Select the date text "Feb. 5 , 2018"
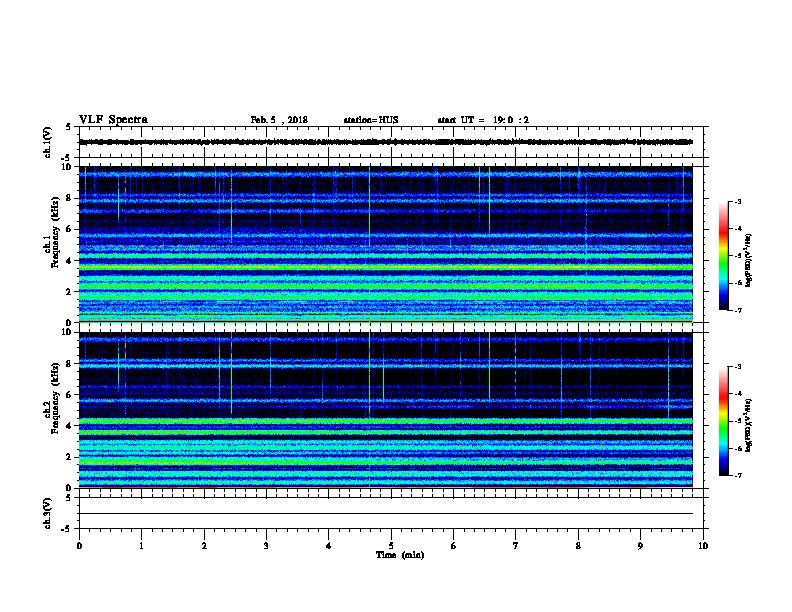 279,120
